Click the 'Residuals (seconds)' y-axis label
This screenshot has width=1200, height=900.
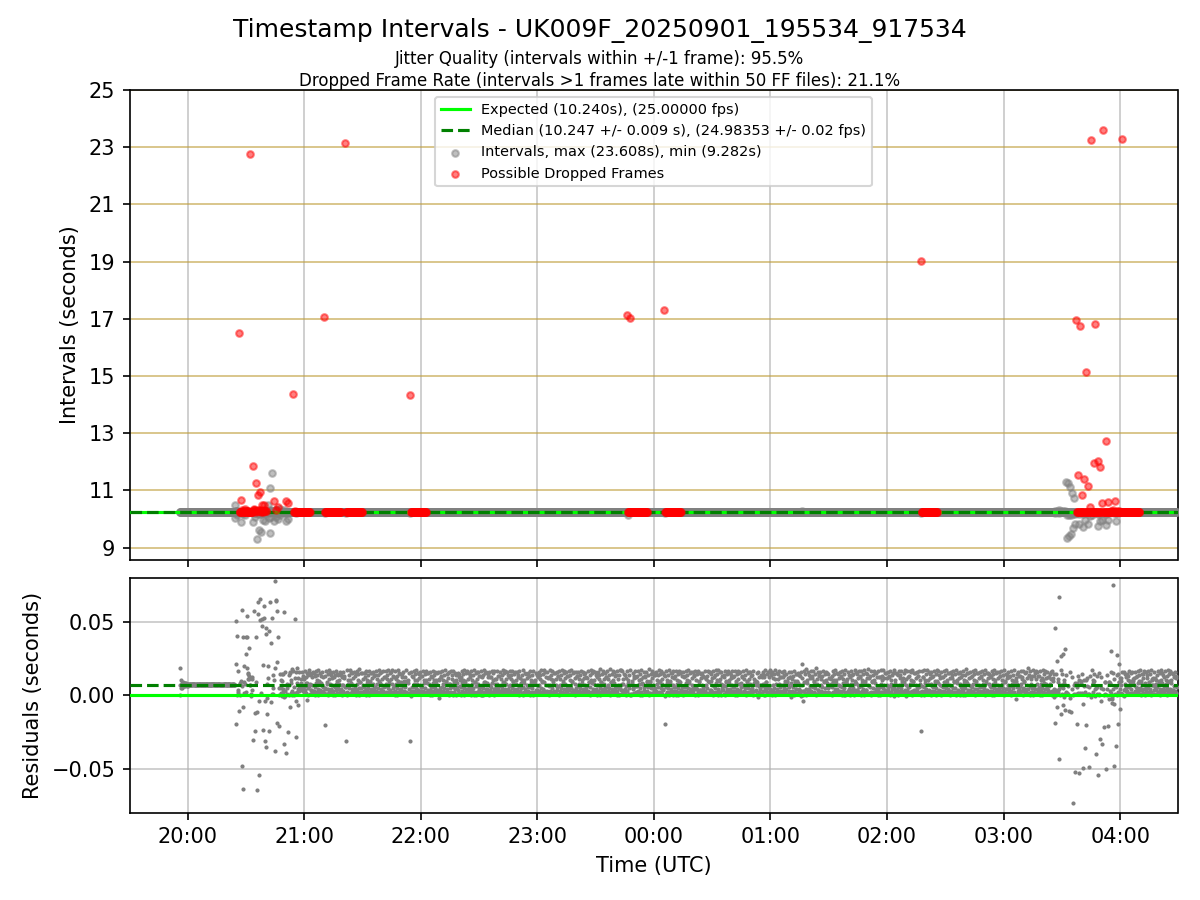tap(32, 696)
